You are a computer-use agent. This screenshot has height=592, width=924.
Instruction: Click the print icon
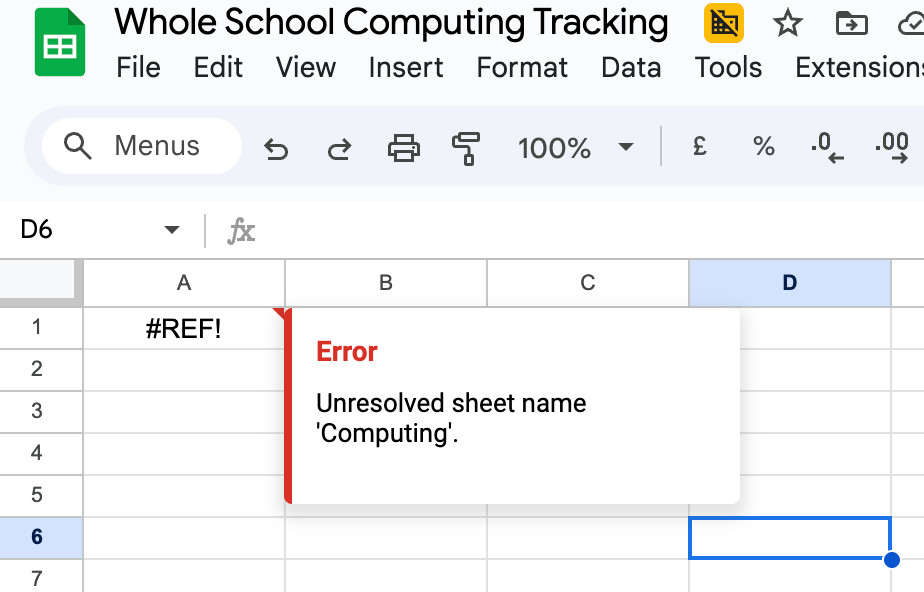pos(404,148)
